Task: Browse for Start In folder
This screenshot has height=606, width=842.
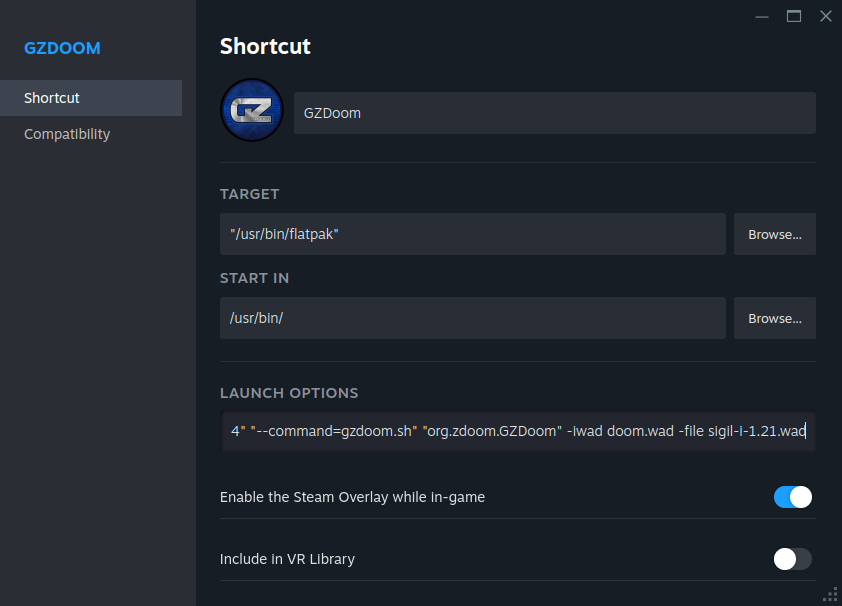Action: 774,318
